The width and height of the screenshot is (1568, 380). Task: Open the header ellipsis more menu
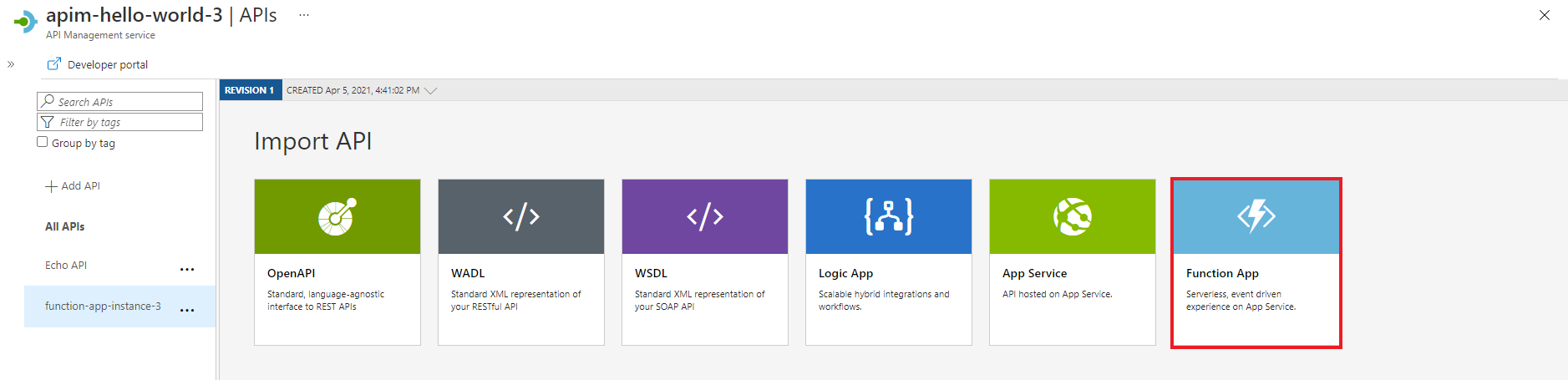click(x=304, y=15)
